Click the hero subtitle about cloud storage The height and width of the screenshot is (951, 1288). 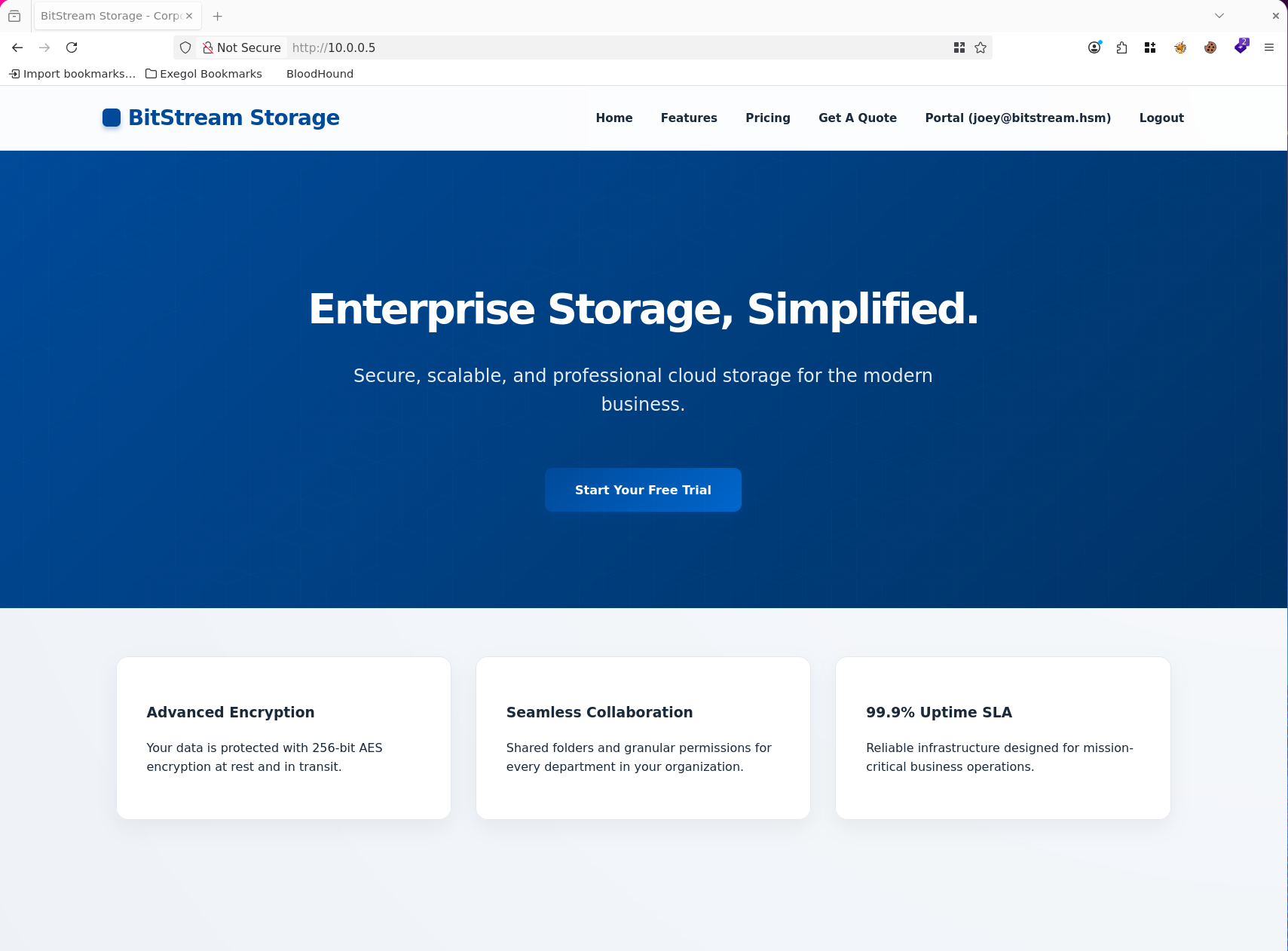(x=643, y=390)
